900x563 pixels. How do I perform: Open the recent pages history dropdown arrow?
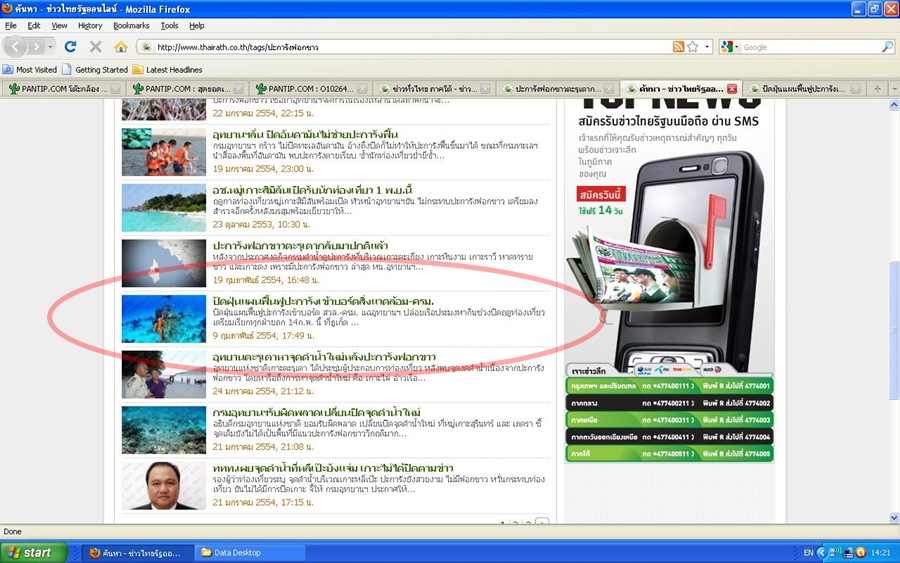pos(51,46)
